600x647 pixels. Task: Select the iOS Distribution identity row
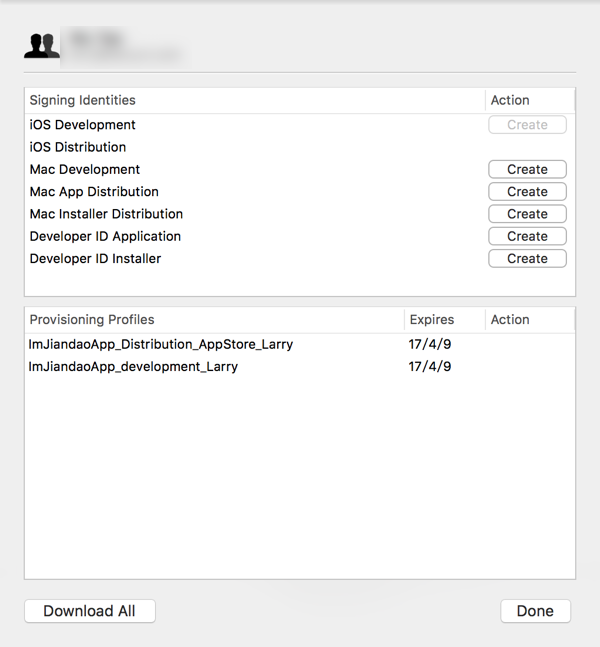click(78, 147)
